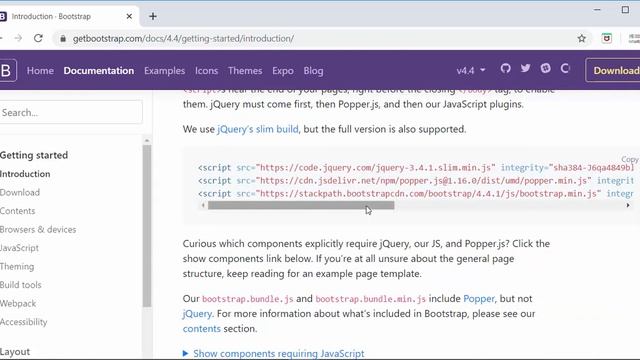The image size is (640, 360).
Task: Bookmark this page with the star icon
Action: click(582, 38)
